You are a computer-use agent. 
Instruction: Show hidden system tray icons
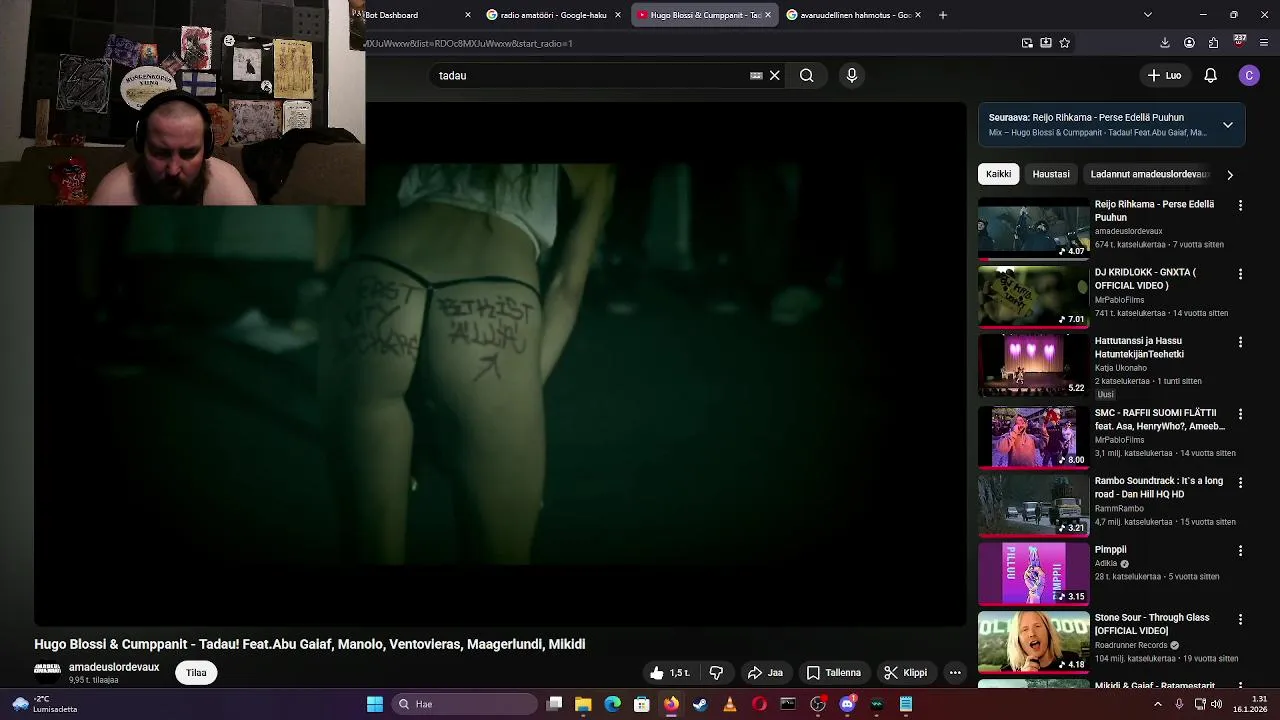click(x=1158, y=704)
